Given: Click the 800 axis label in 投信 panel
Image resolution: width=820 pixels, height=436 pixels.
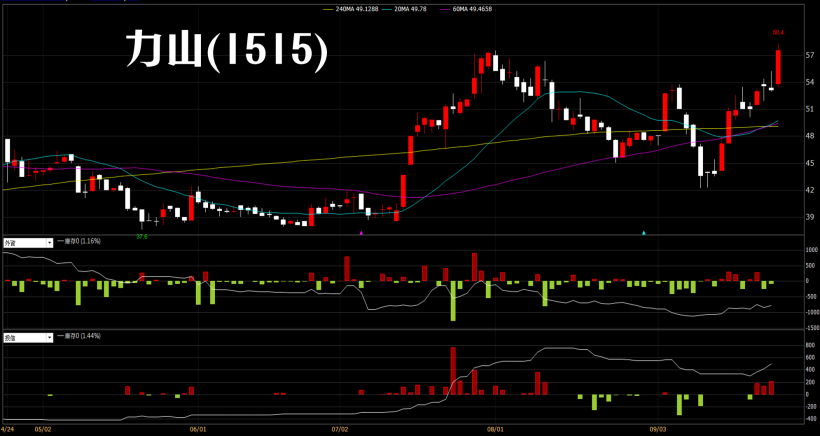Looking at the screenshot, I should [810, 346].
